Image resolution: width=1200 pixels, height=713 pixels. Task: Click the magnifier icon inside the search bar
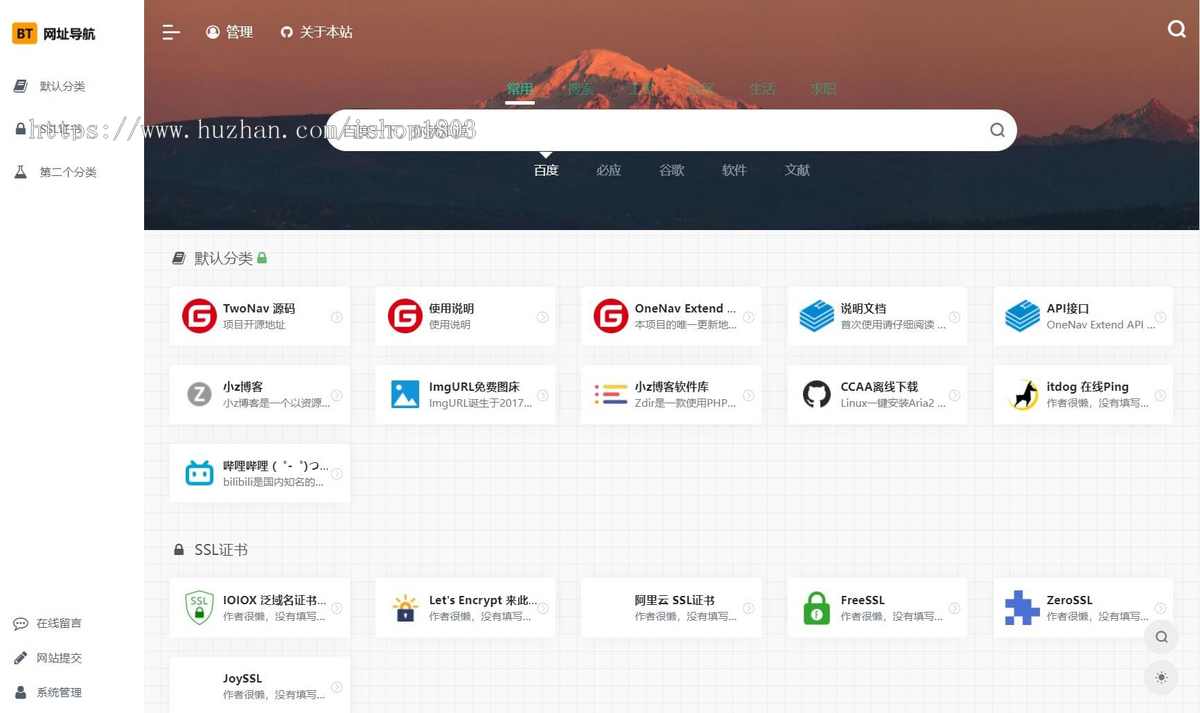997,130
